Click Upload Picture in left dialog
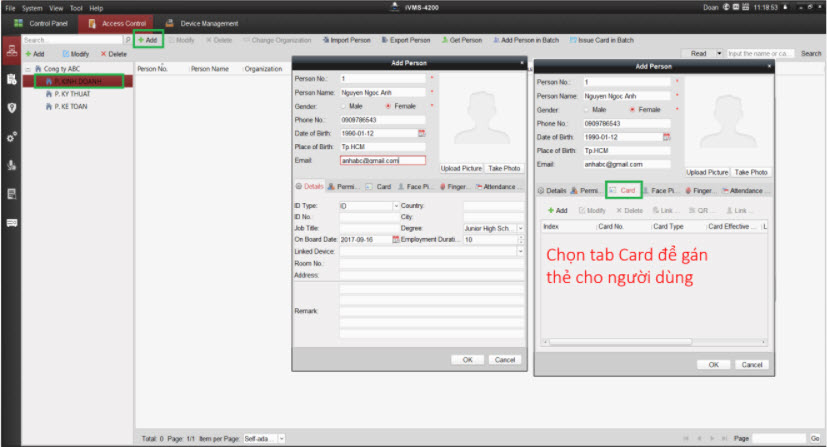 [x=461, y=168]
